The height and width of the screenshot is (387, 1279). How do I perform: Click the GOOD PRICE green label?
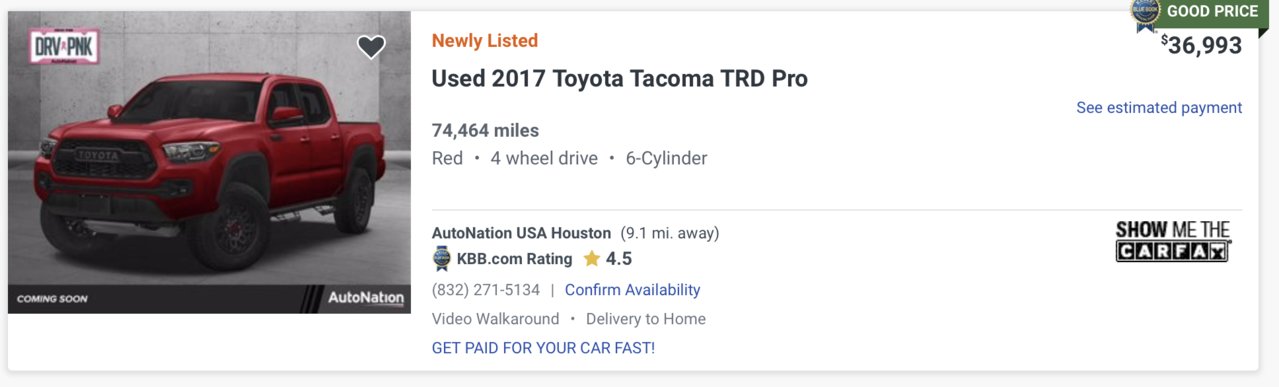point(1212,11)
